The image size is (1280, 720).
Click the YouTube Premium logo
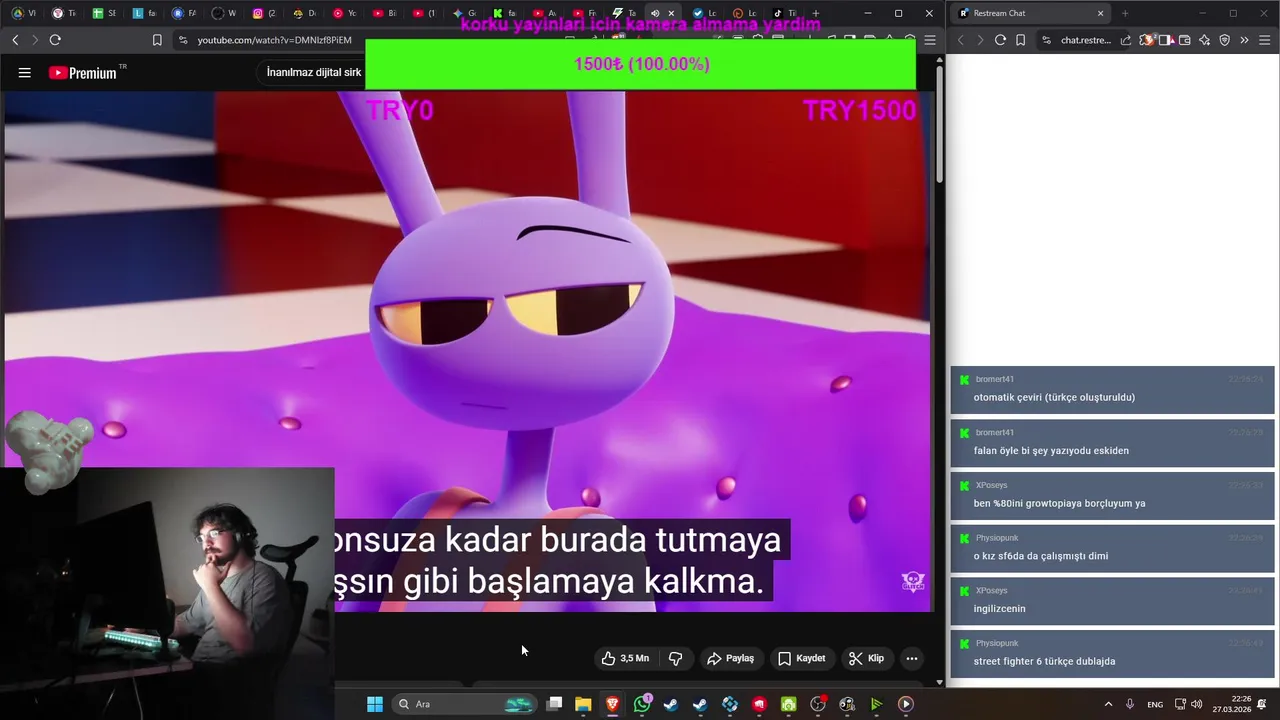tap(84, 73)
